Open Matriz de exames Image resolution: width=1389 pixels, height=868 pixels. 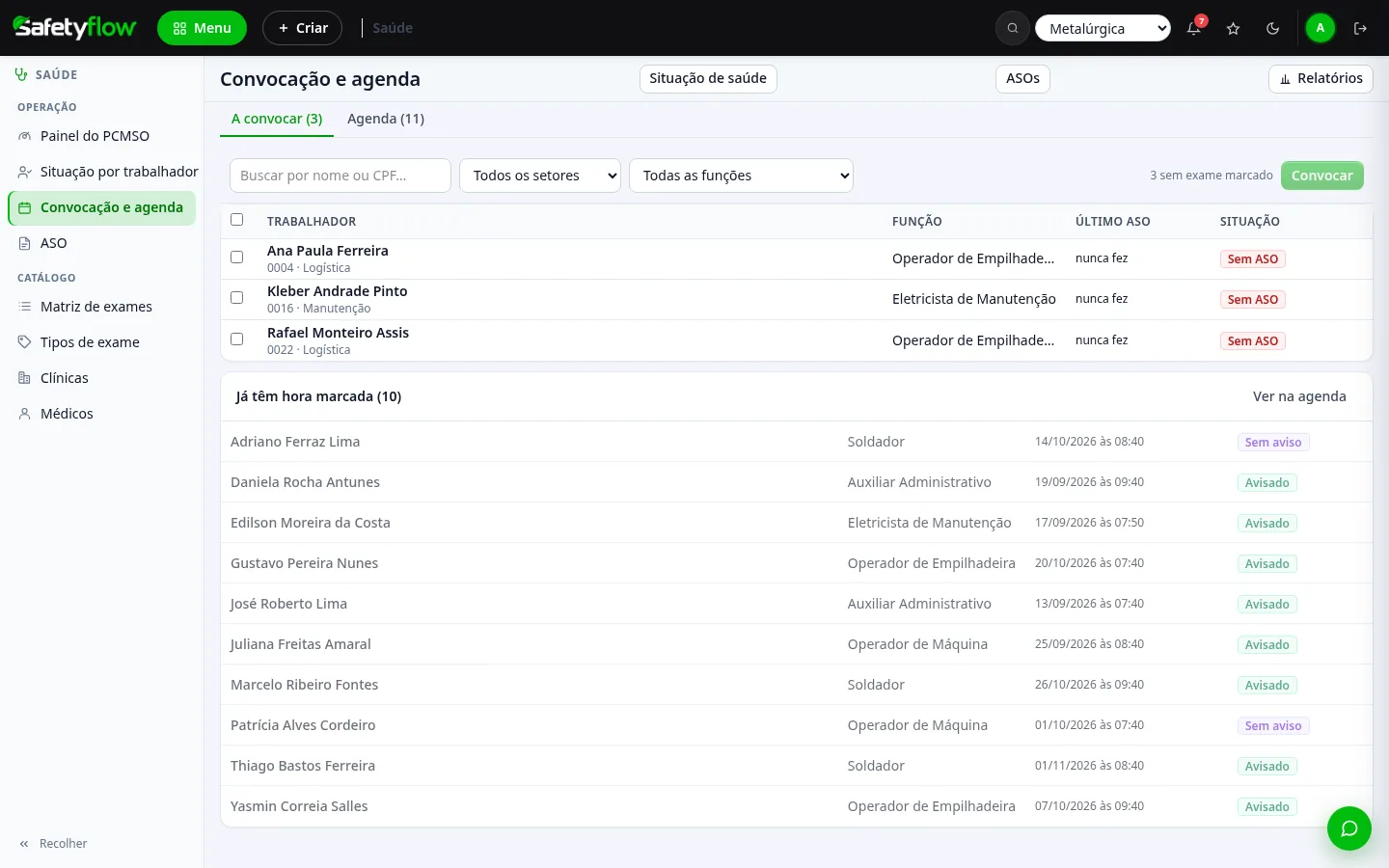(102, 307)
